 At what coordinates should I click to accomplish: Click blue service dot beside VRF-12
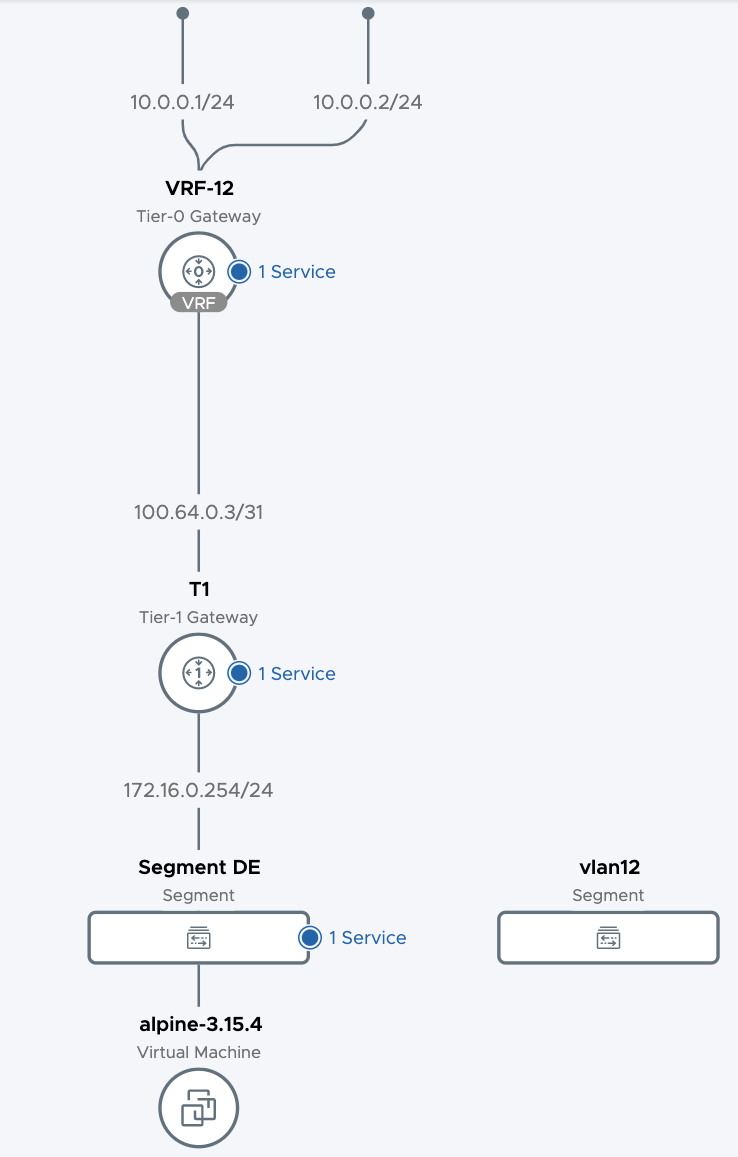click(239, 271)
